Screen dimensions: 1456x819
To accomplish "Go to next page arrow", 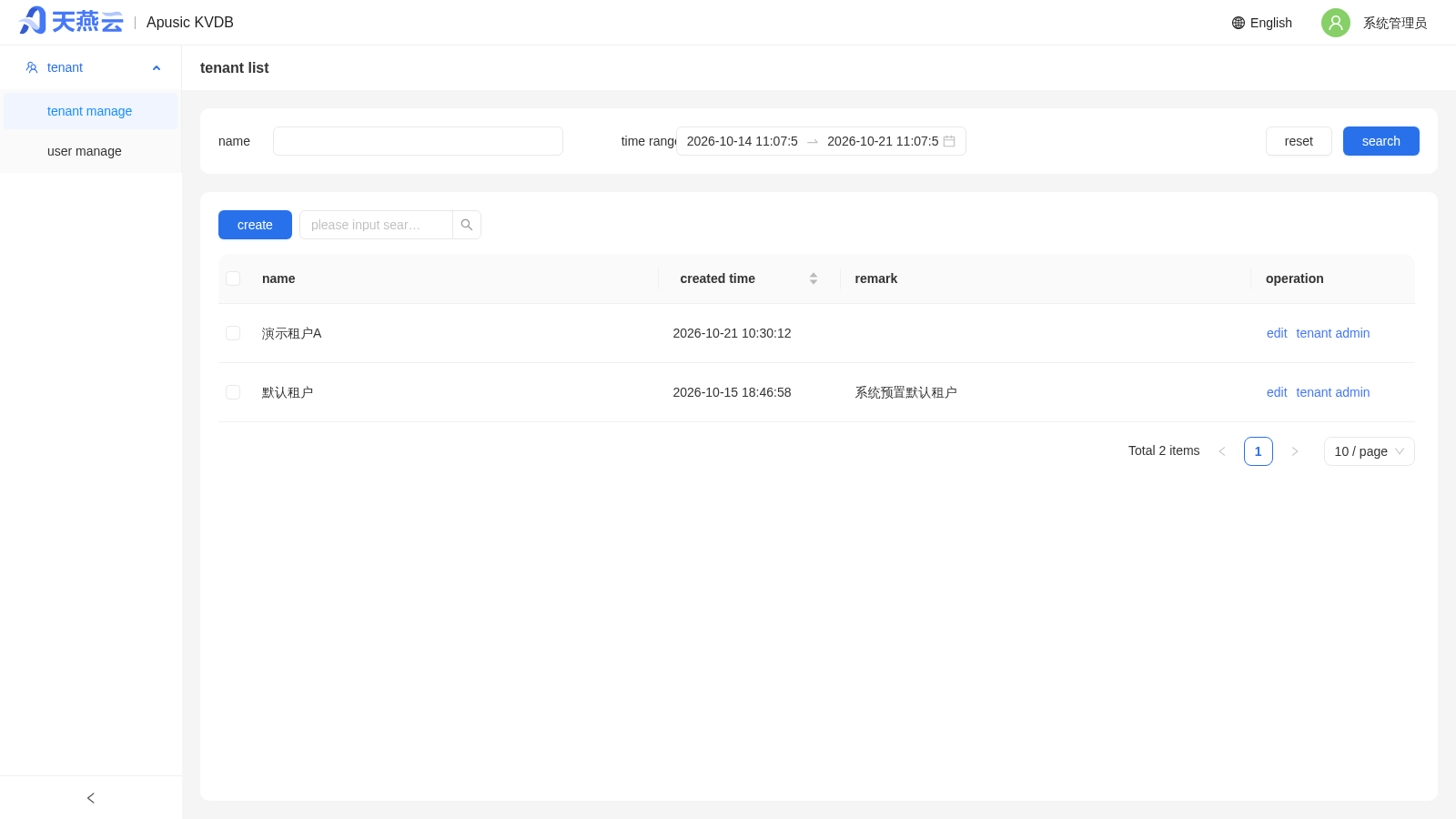I will coord(1295,451).
